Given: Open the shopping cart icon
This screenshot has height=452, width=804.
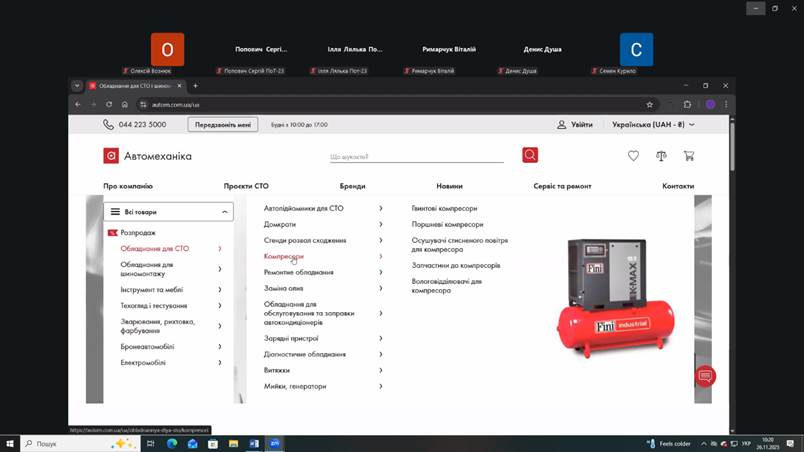Looking at the screenshot, I should coord(689,156).
